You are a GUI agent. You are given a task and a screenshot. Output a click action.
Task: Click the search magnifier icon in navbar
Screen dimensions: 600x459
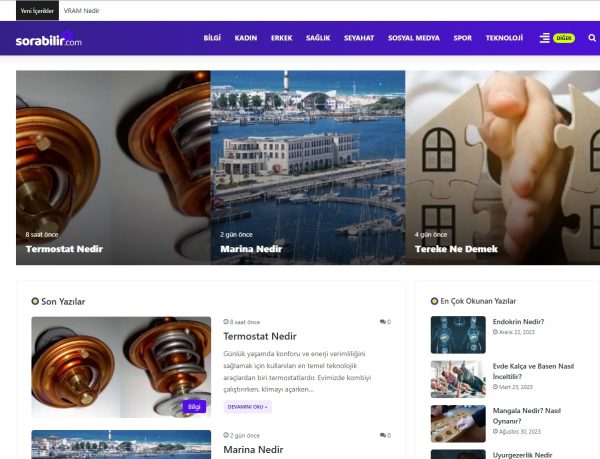[592, 38]
